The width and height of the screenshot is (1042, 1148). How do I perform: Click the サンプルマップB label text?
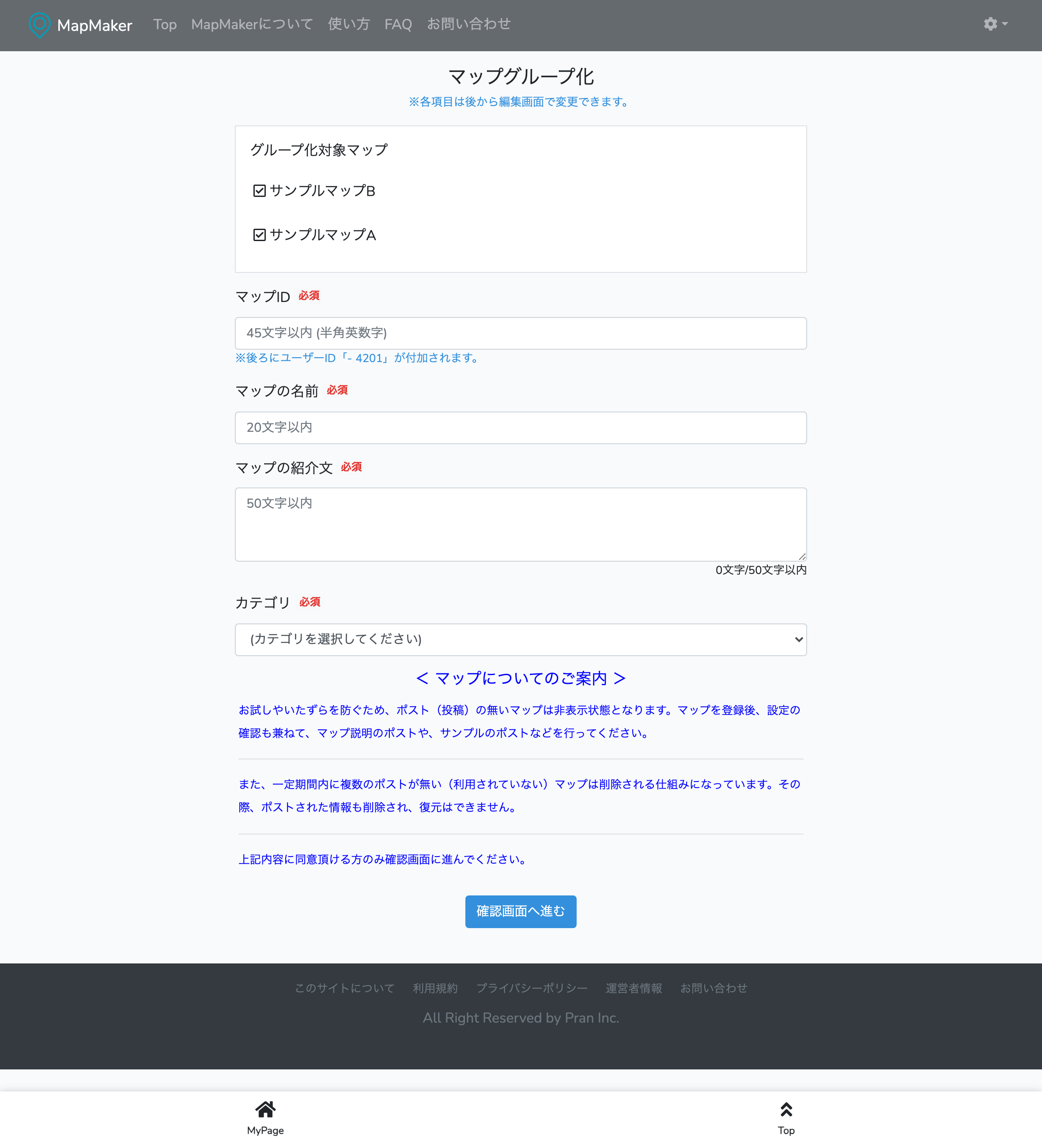coord(322,191)
